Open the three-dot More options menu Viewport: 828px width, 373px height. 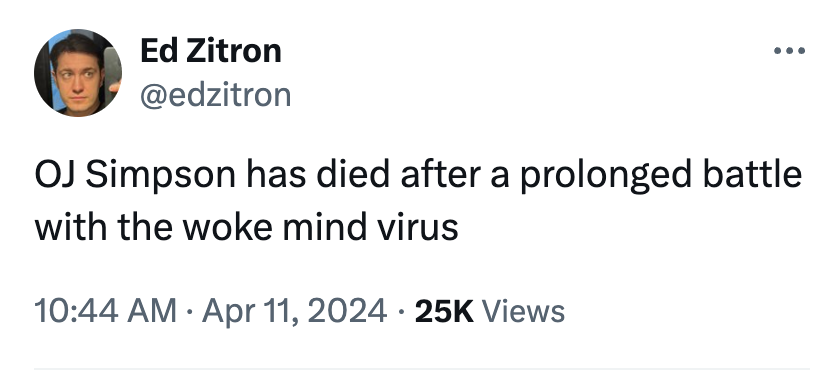[789, 51]
